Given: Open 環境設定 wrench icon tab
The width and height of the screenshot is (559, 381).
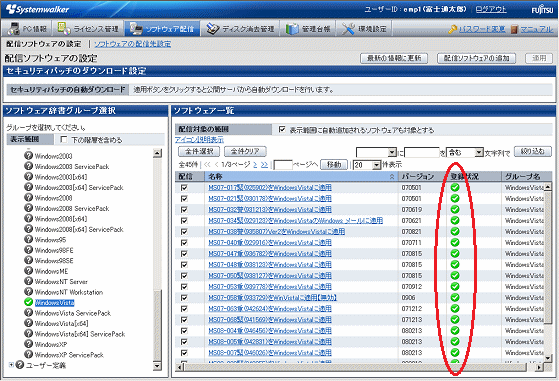Looking at the screenshot, I should [x=348, y=29].
